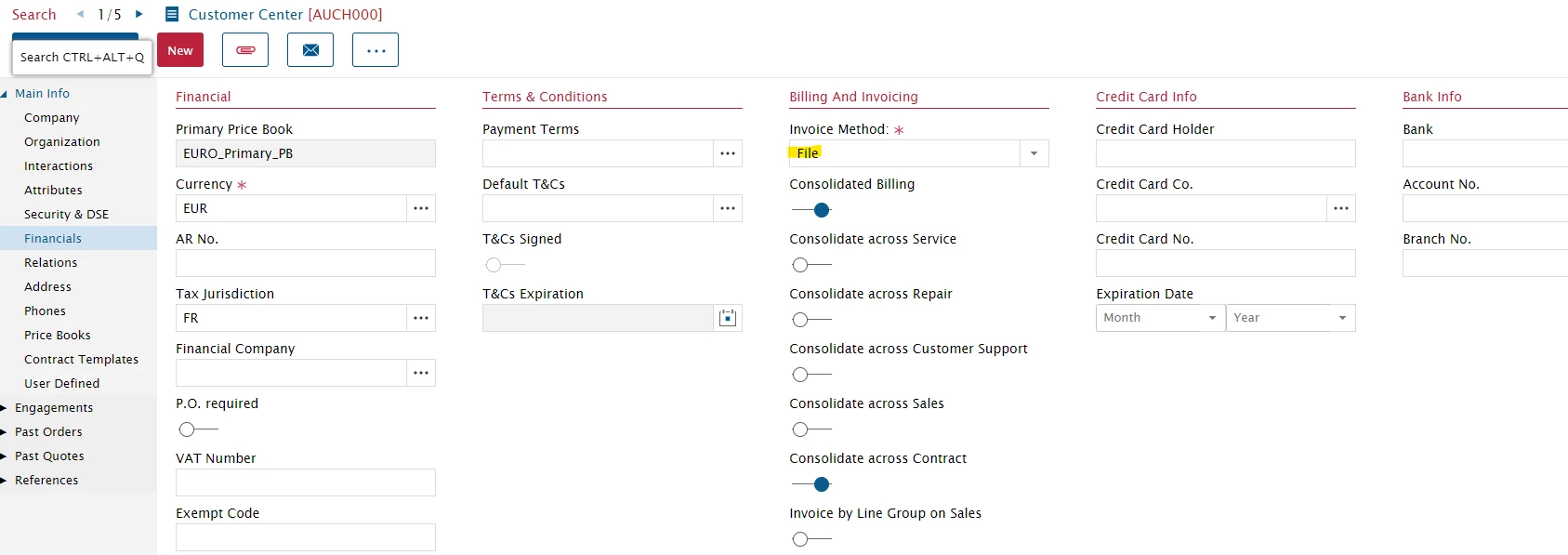Open the three-dots more actions button
Viewport: 1568px width, 555px height.
(376, 50)
